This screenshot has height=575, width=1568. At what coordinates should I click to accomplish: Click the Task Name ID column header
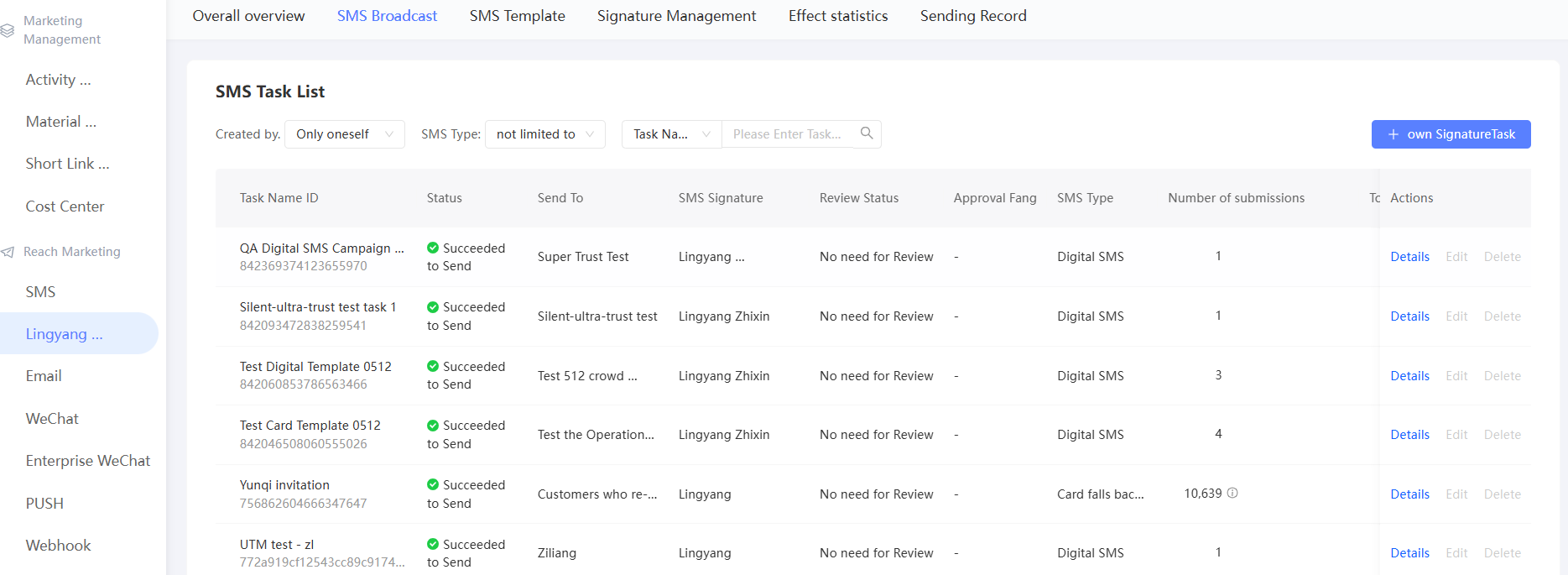[x=279, y=198]
